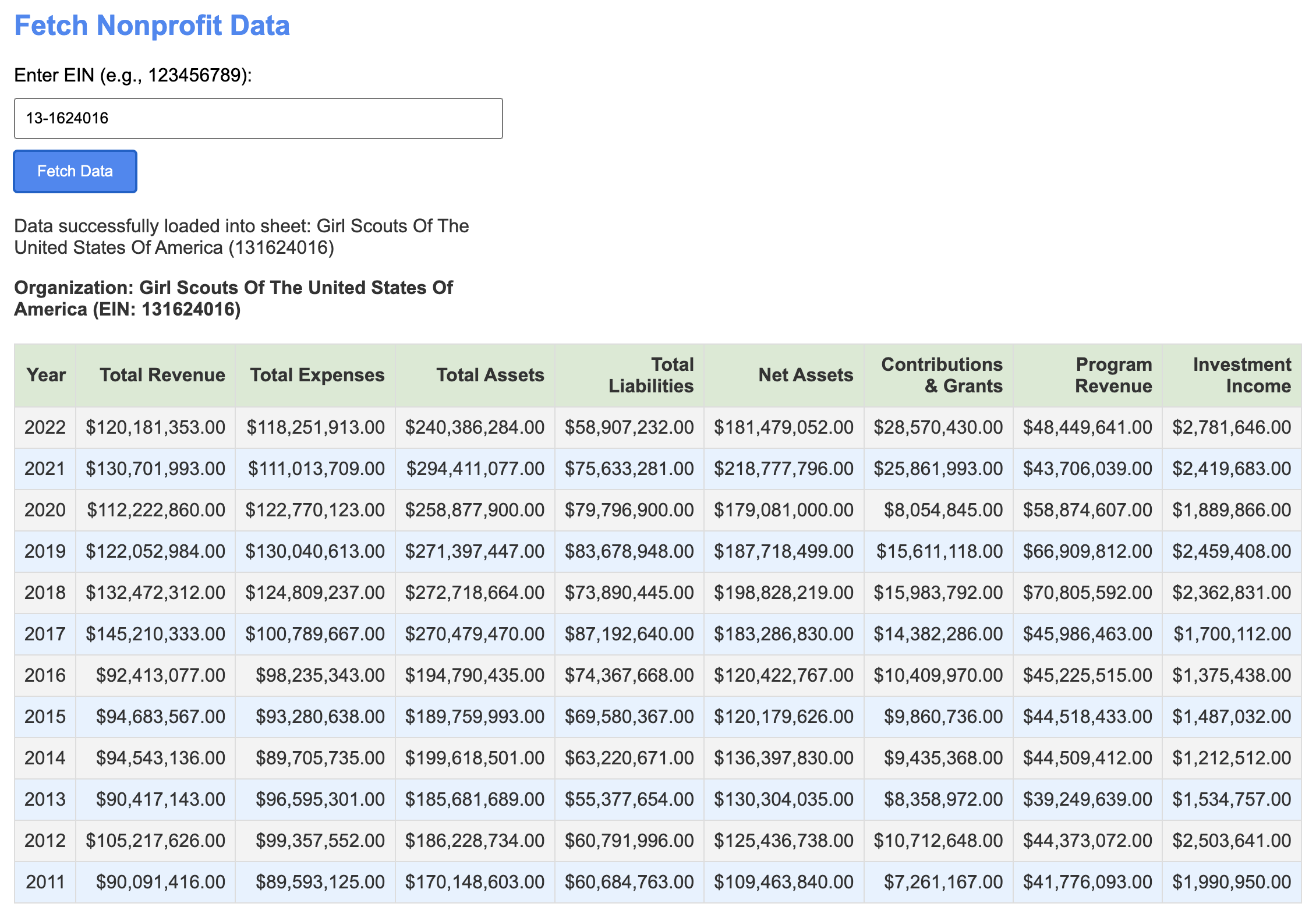Click the Data successfully loaded status message
Screen dimensions: 1316x914
(241, 236)
